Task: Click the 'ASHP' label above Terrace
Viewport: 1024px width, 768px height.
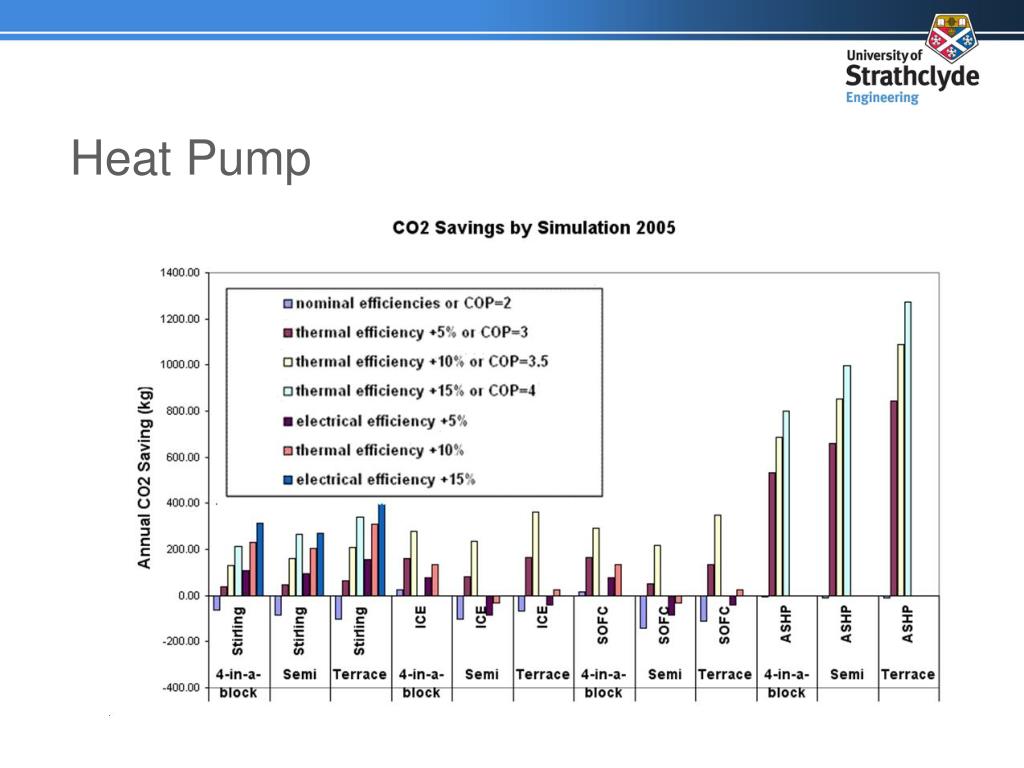Action: coord(908,624)
